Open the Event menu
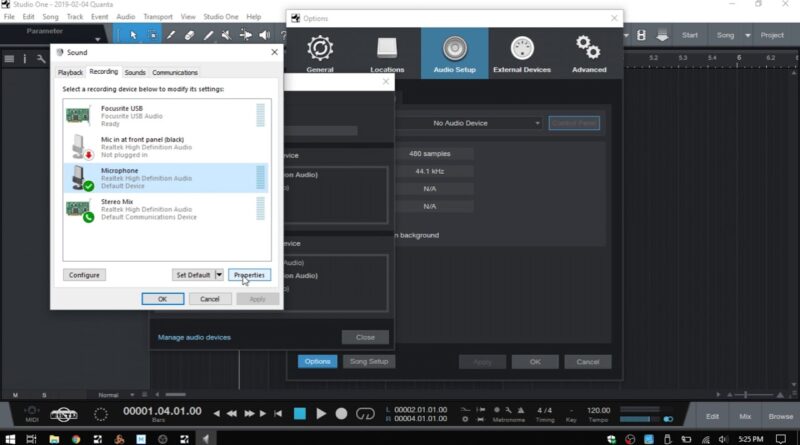800x445 pixels. click(x=99, y=17)
